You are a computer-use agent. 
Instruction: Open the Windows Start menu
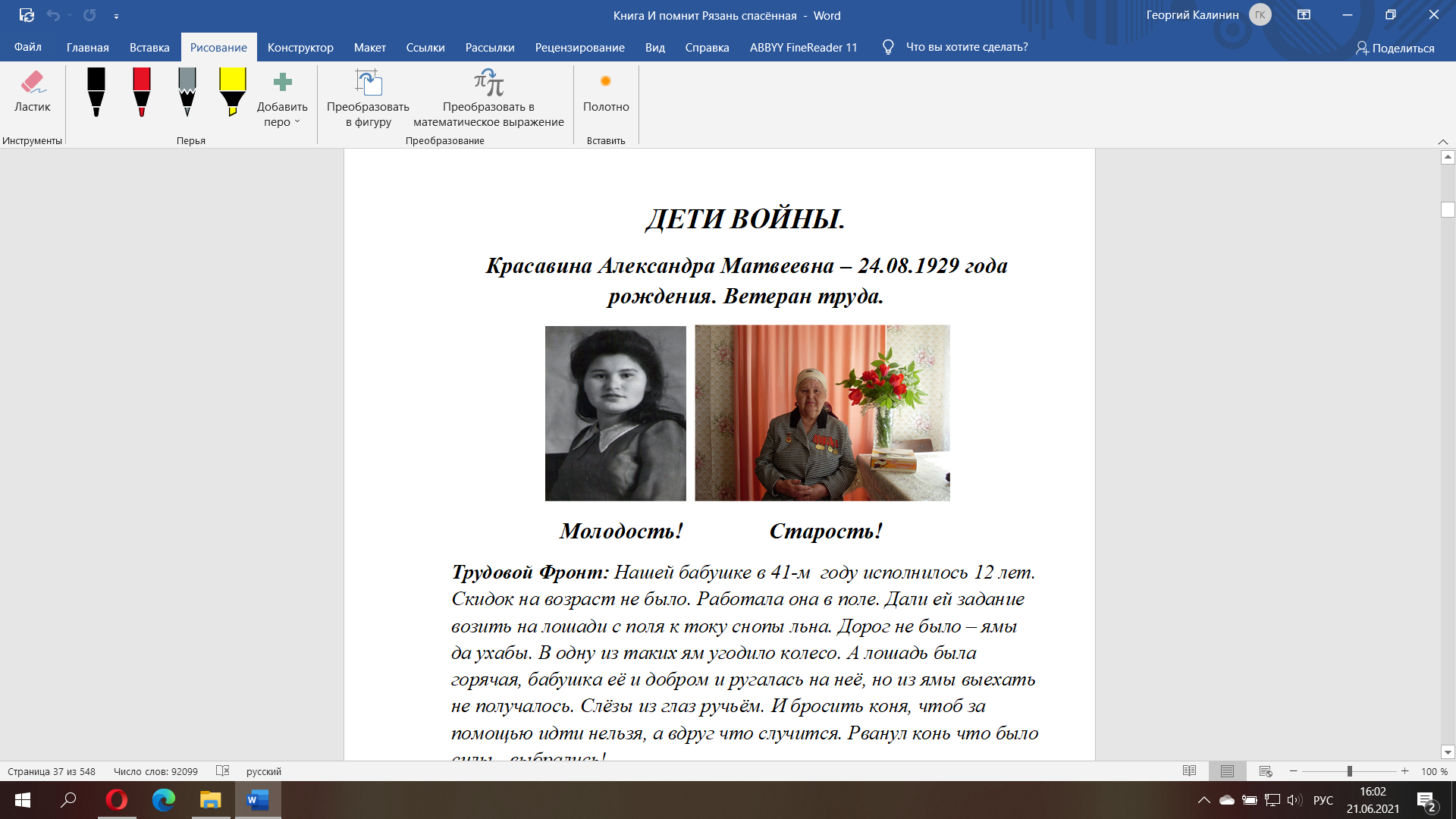coord(23,800)
